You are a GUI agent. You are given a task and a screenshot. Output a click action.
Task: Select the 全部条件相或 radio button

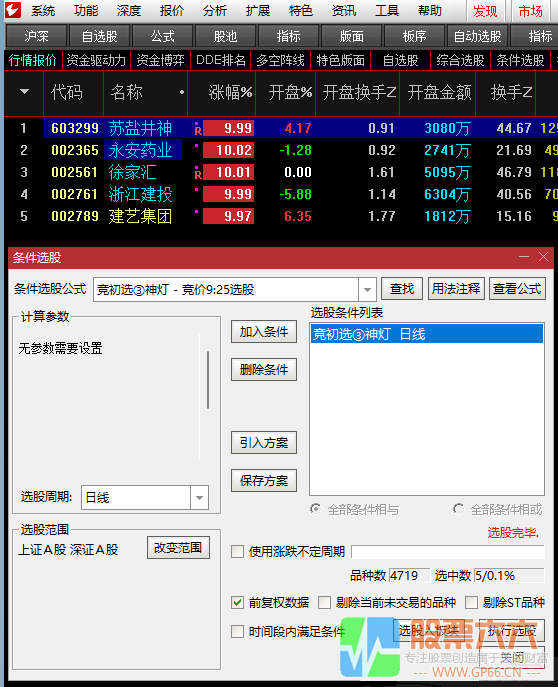point(459,509)
